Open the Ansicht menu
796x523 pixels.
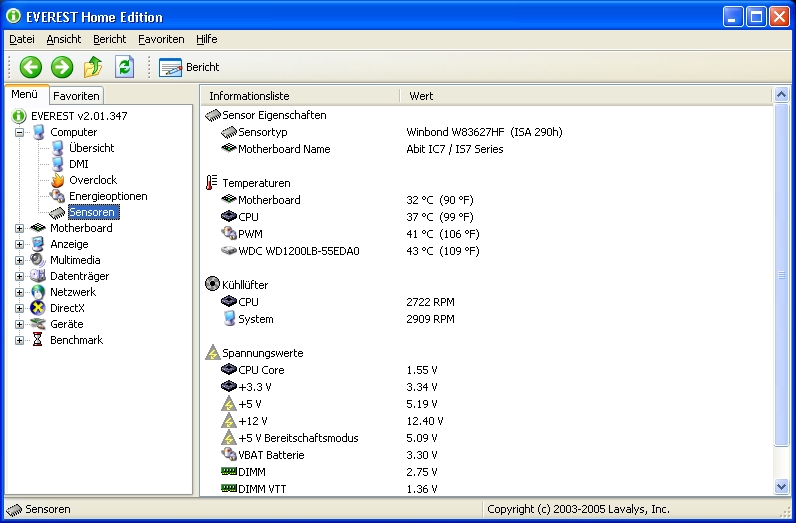64,39
